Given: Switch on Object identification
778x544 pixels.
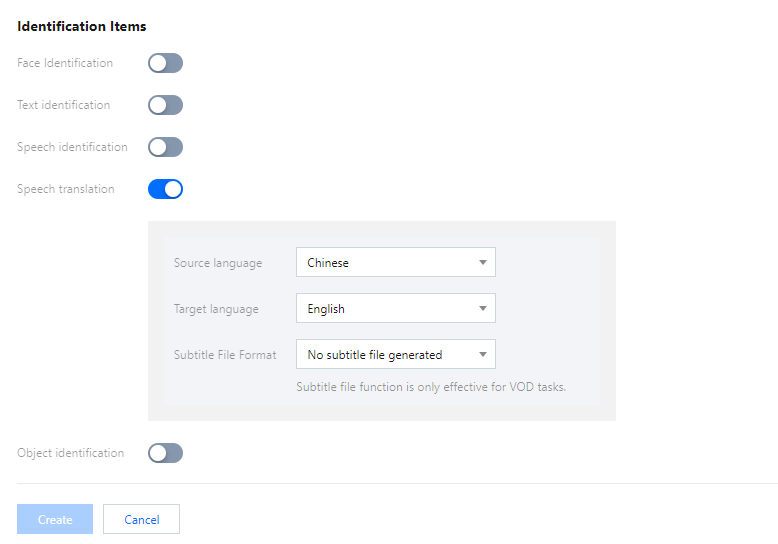Looking at the screenshot, I should [x=165, y=453].
